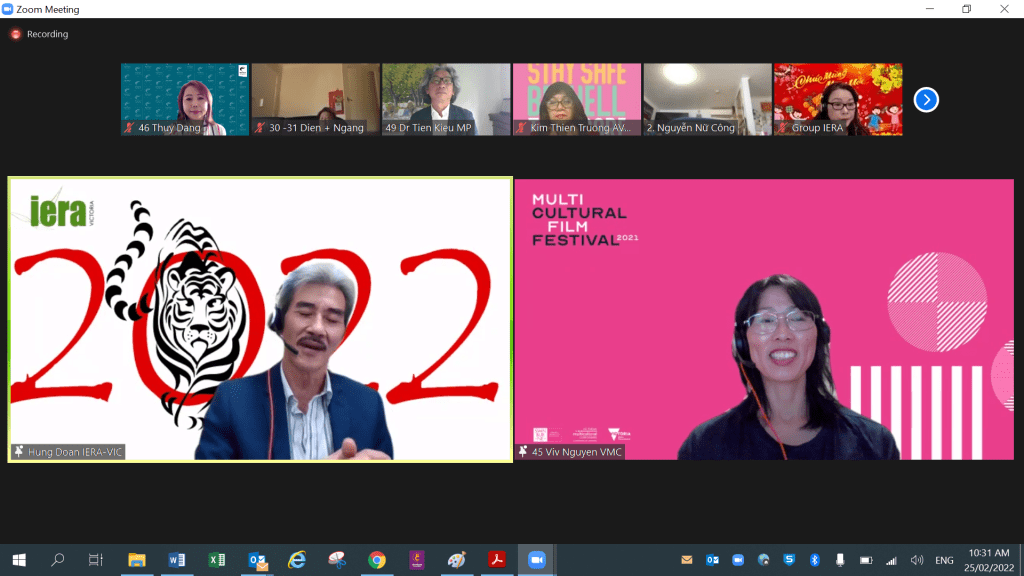Screen dimensions: 1024x576
Task: Click the microphone icon in system tray
Action: click(x=840, y=560)
